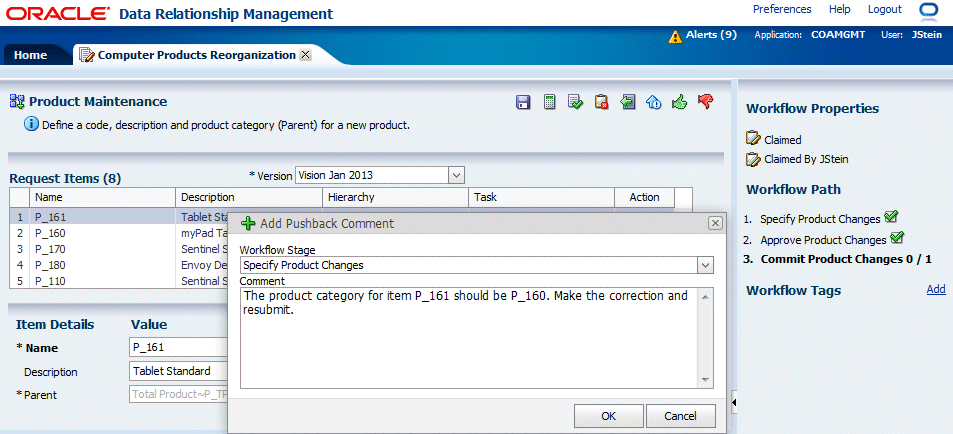Approve request with green thumbs-up icon
953x434 pixels.
[x=680, y=102]
